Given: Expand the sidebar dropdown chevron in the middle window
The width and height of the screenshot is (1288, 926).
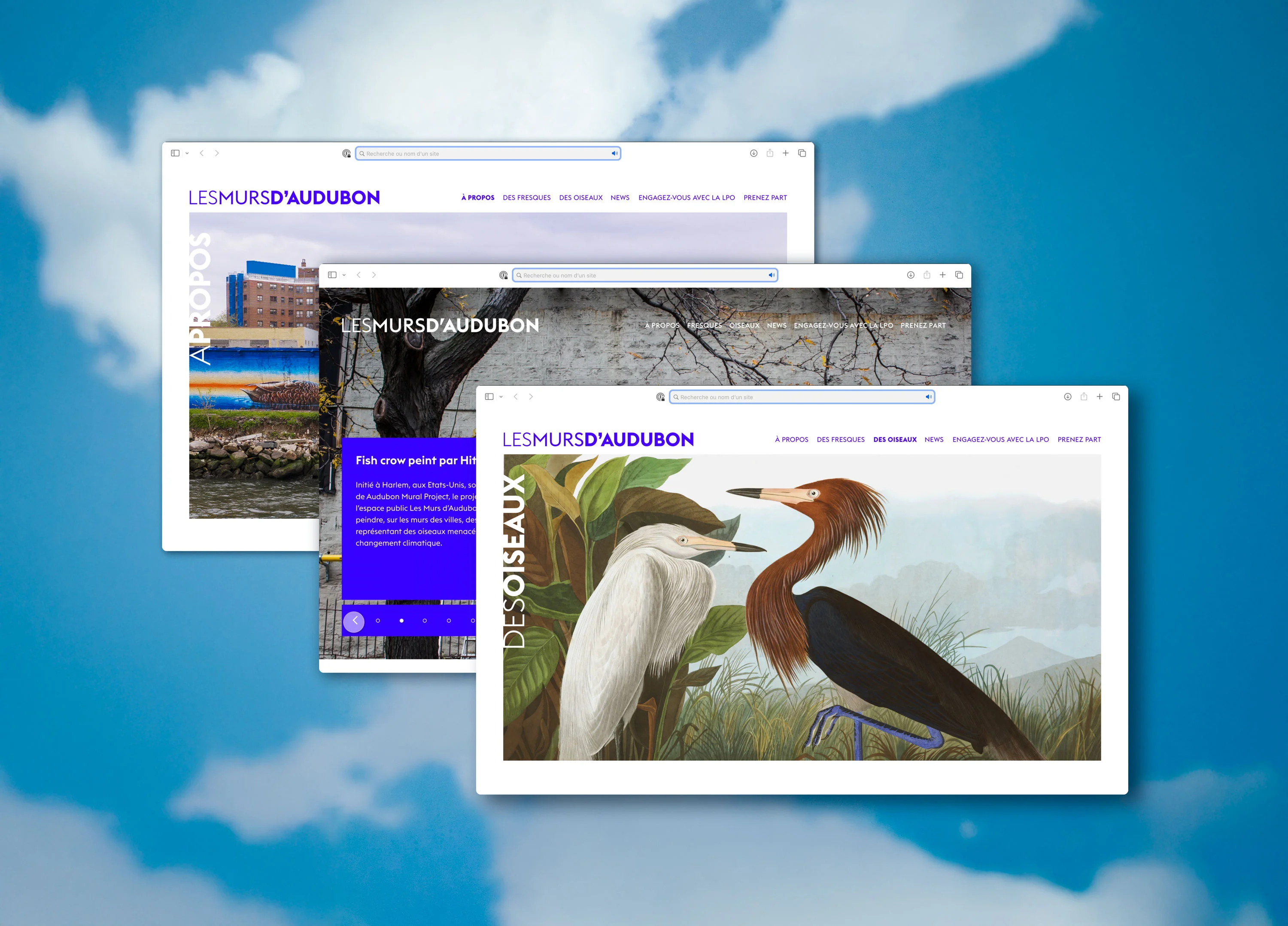Looking at the screenshot, I should 344,275.
